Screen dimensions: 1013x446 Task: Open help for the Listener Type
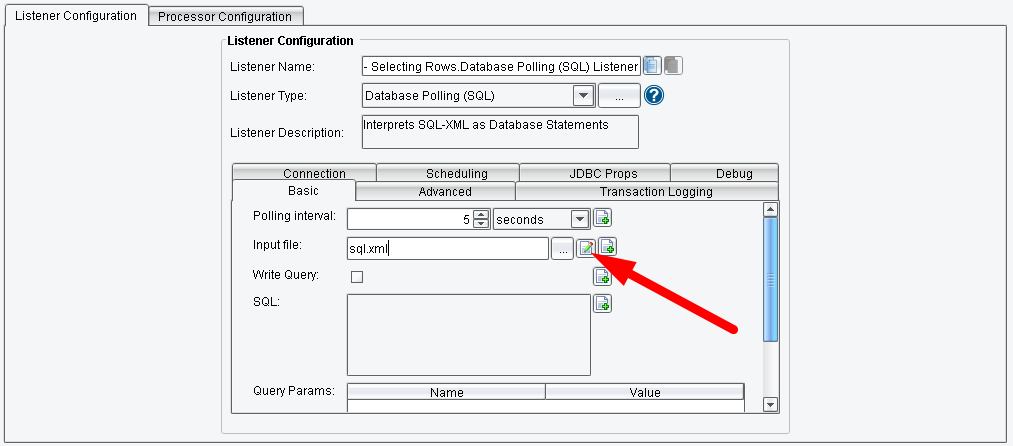tap(655, 96)
